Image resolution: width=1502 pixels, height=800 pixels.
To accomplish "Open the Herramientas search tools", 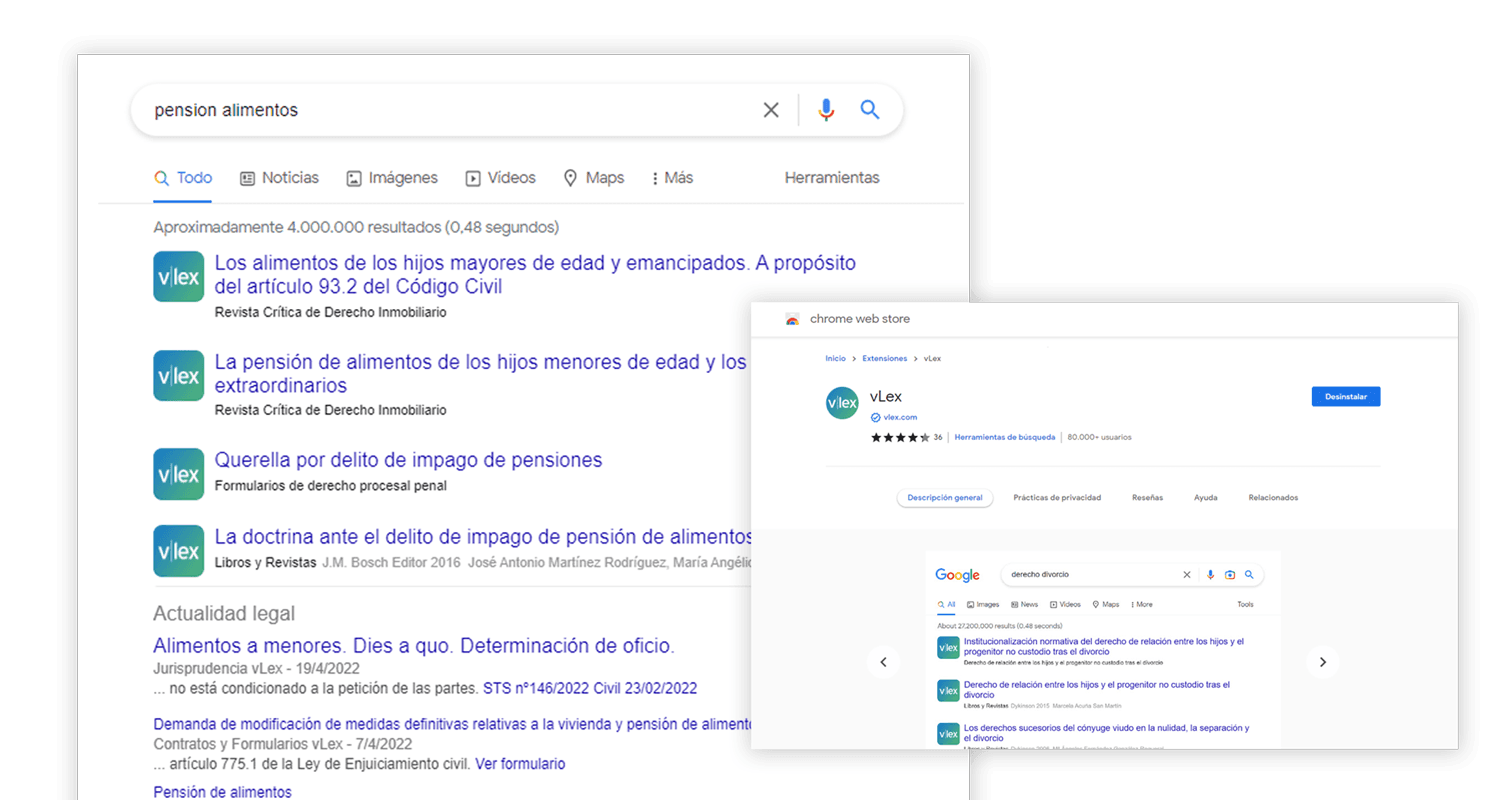I will tap(832, 178).
